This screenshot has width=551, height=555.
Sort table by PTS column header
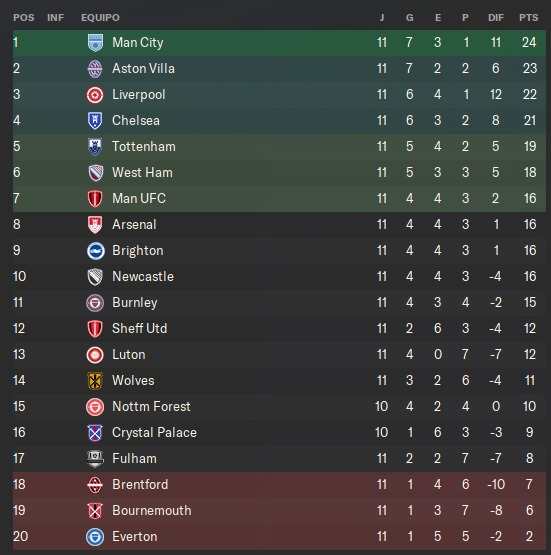[x=528, y=18]
